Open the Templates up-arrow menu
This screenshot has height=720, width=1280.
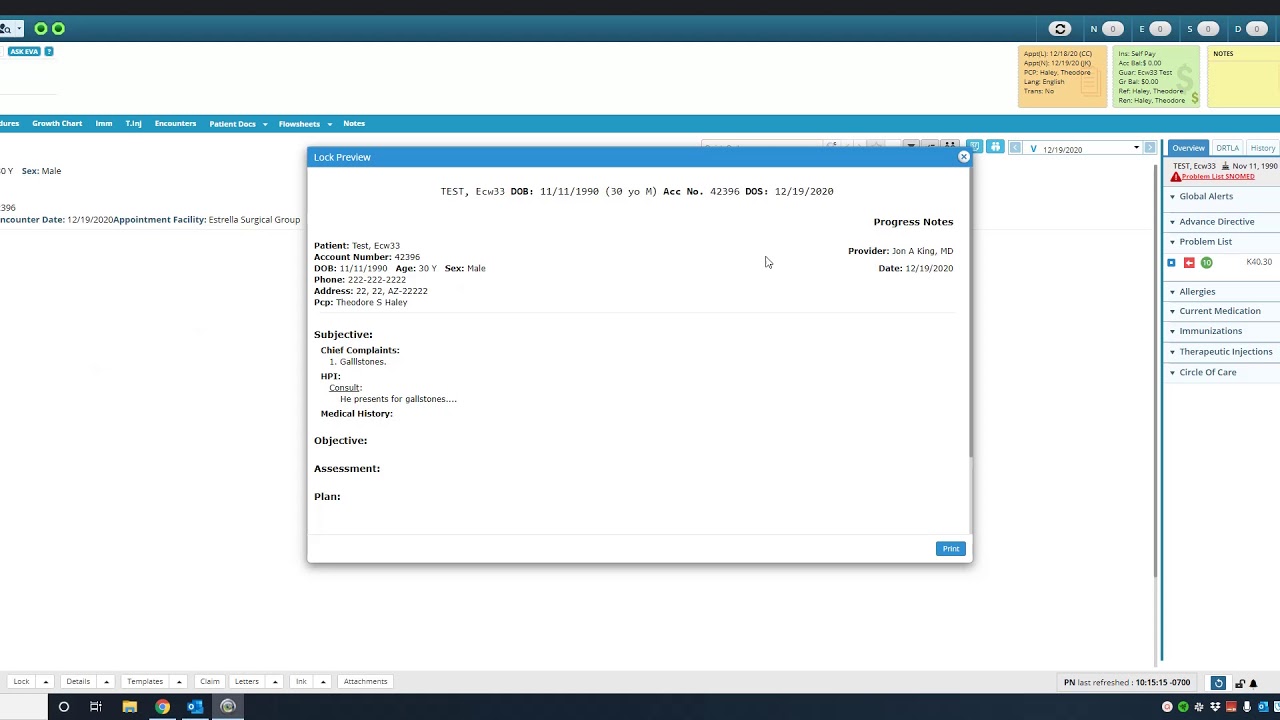[179, 682]
